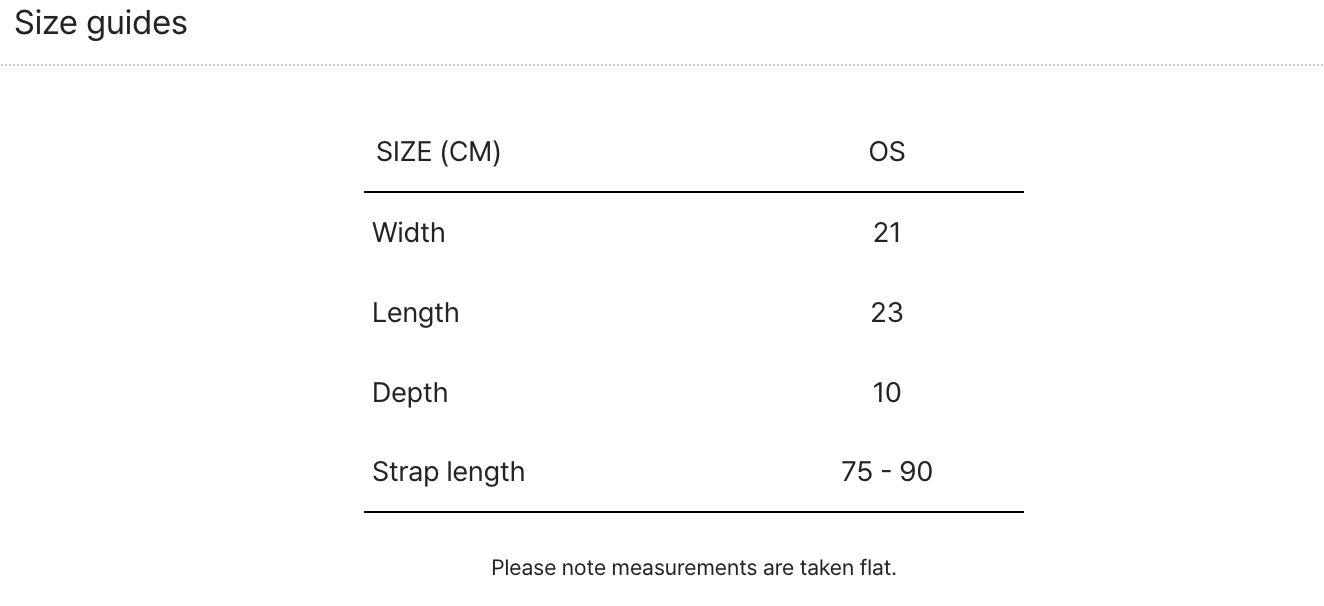Click the "Size guides" heading
The image size is (1324, 606).
pos(101,23)
